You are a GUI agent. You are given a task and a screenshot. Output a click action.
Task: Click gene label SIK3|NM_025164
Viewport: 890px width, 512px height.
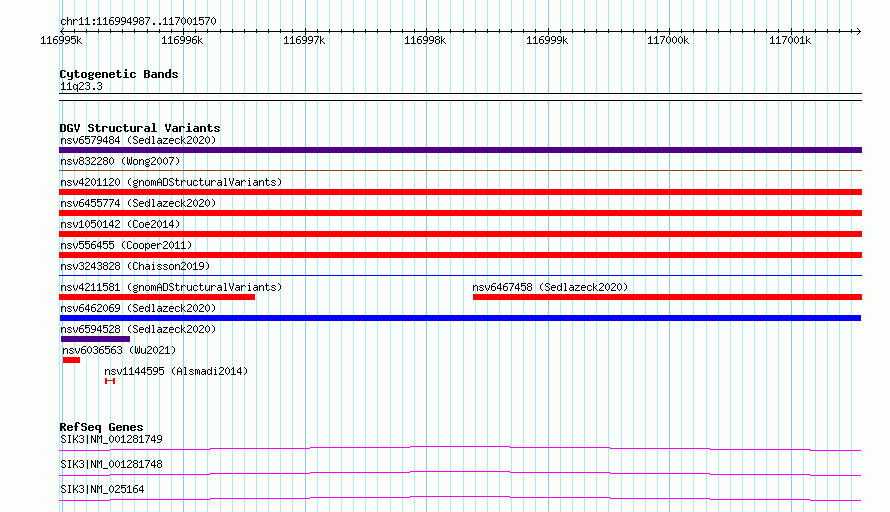[x=102, y=489]
